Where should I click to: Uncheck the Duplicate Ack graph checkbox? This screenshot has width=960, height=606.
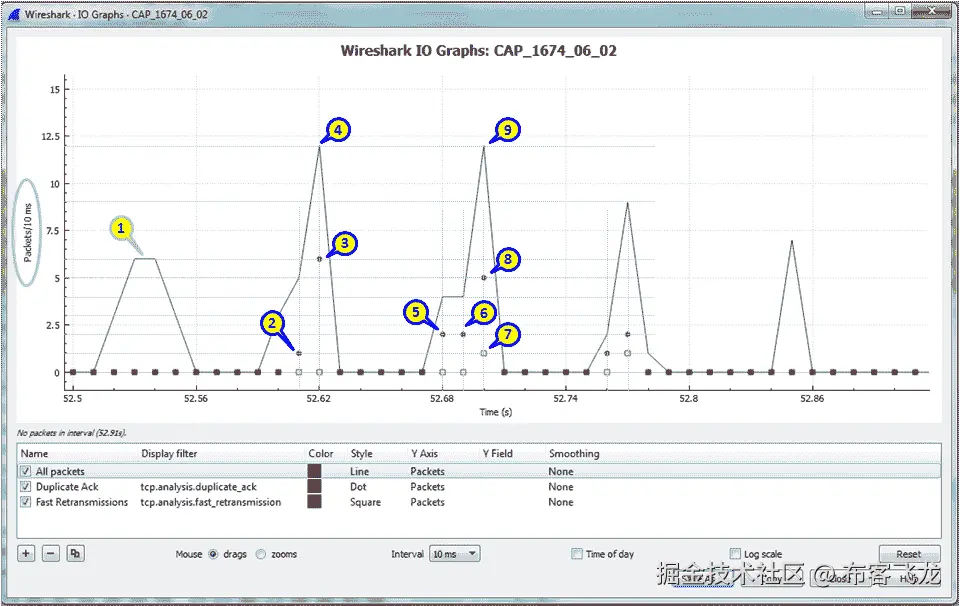coord(25,487)
